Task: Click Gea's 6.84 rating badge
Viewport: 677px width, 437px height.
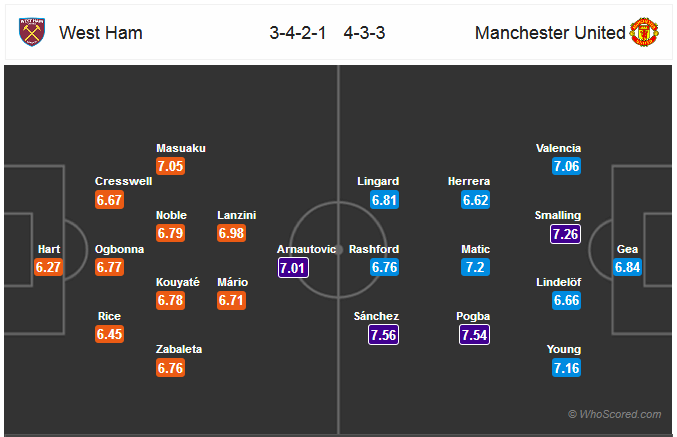Action: [627, 267]
